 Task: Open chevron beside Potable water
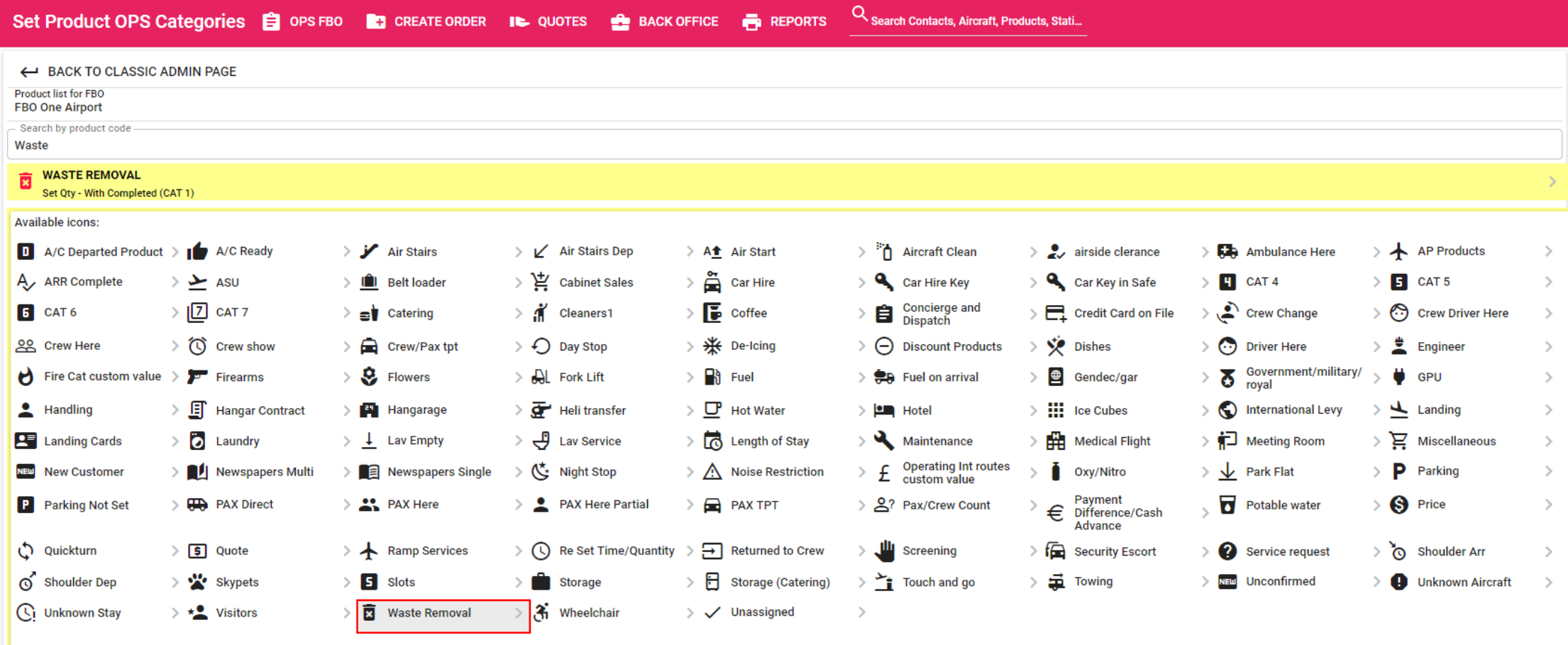[x=1376, y=505]
